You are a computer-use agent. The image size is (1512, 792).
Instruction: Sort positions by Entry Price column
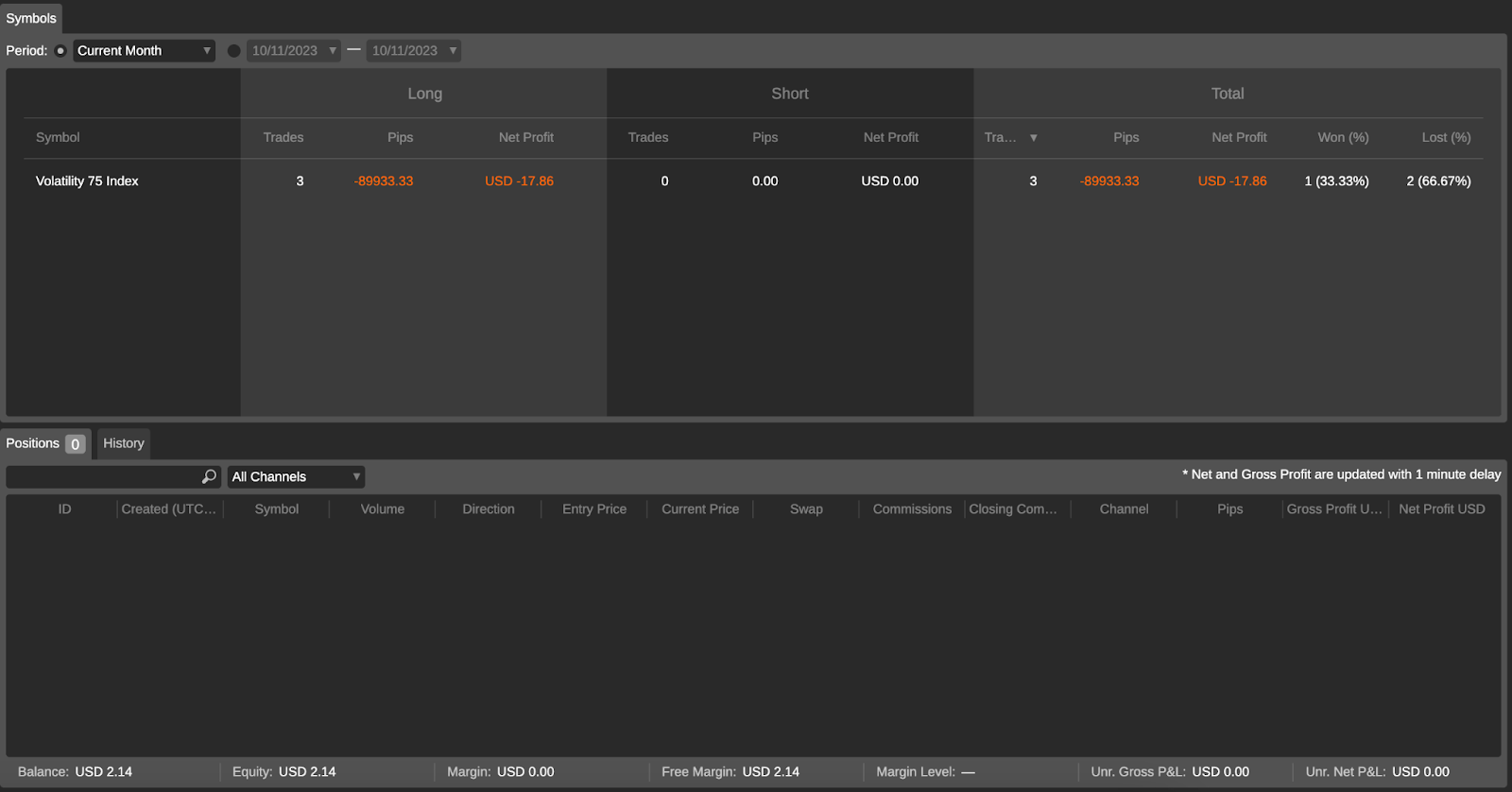(593, 509)
